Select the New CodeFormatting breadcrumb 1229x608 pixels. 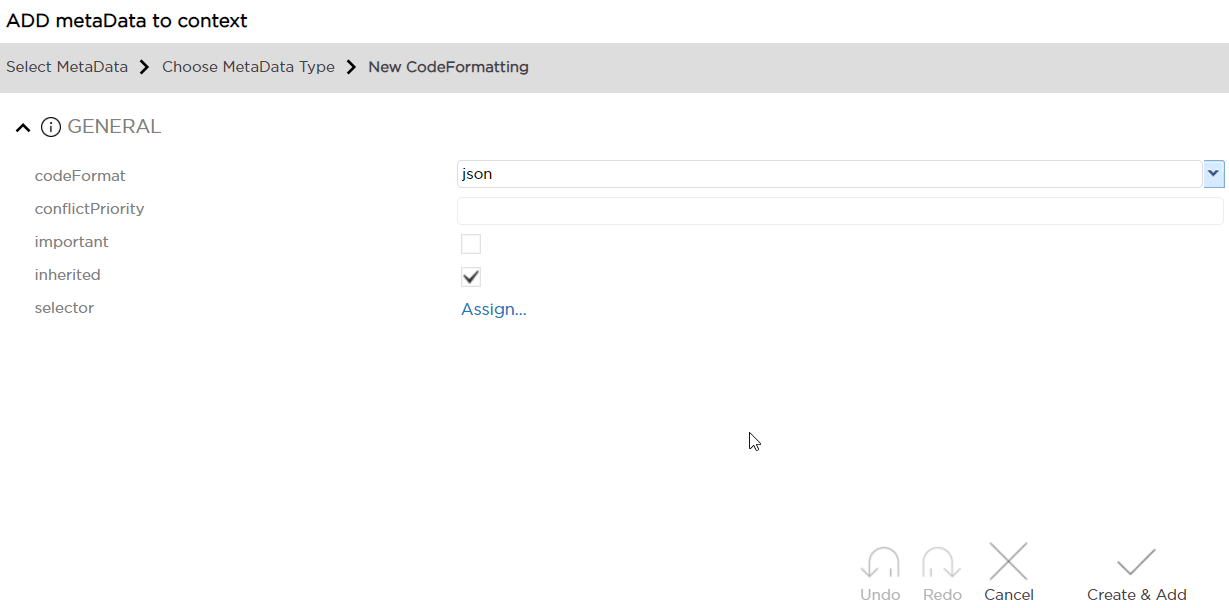pos(448,67)
